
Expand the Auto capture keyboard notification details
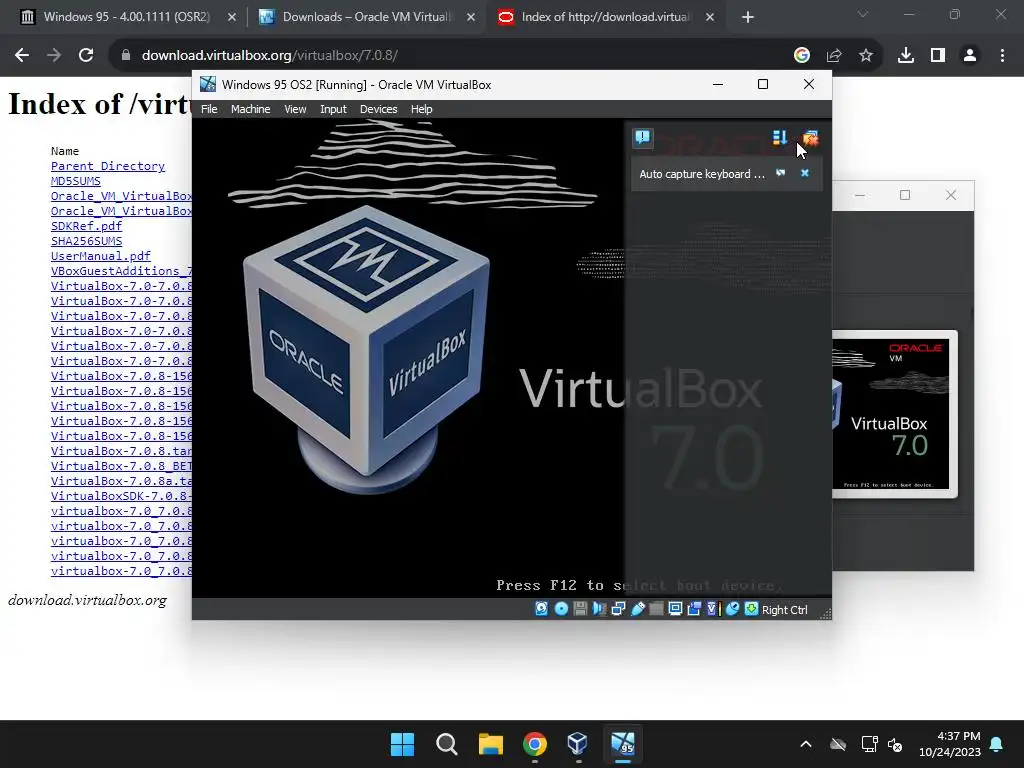[780, 173]
